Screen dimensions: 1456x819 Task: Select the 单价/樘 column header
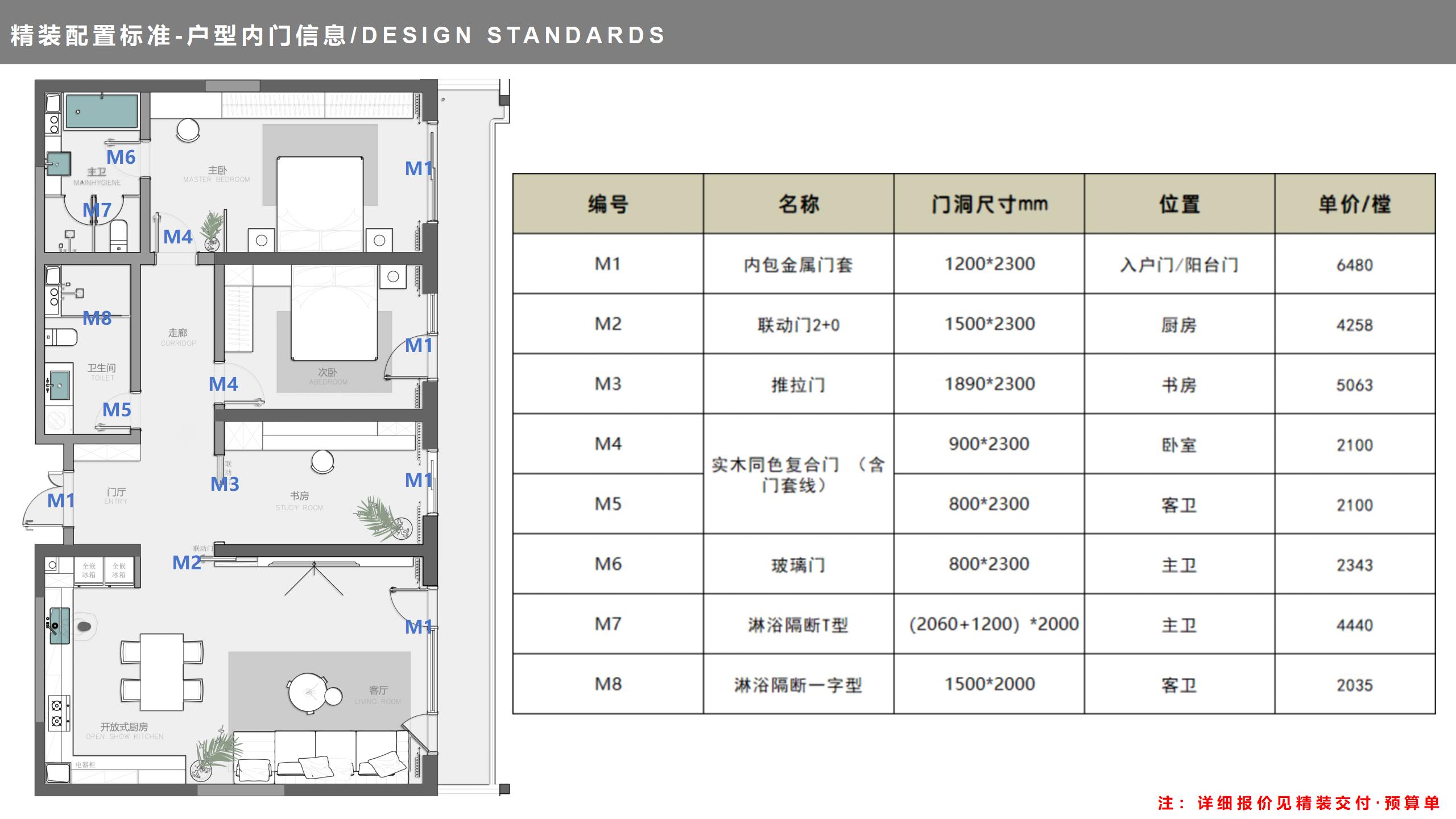coord(1354,204)
